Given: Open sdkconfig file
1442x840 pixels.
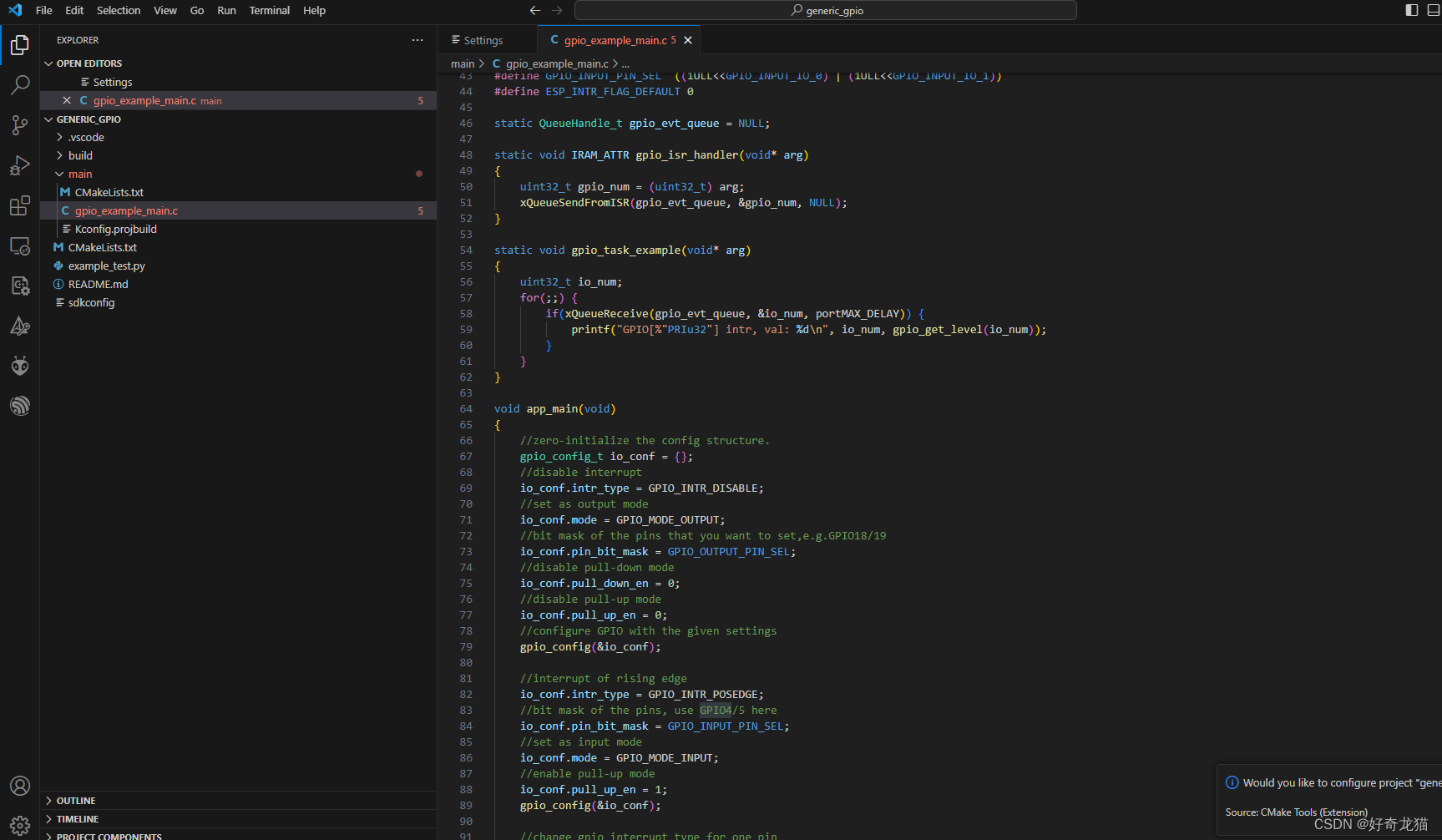Looking at the screenshot, I should (238, 302).
